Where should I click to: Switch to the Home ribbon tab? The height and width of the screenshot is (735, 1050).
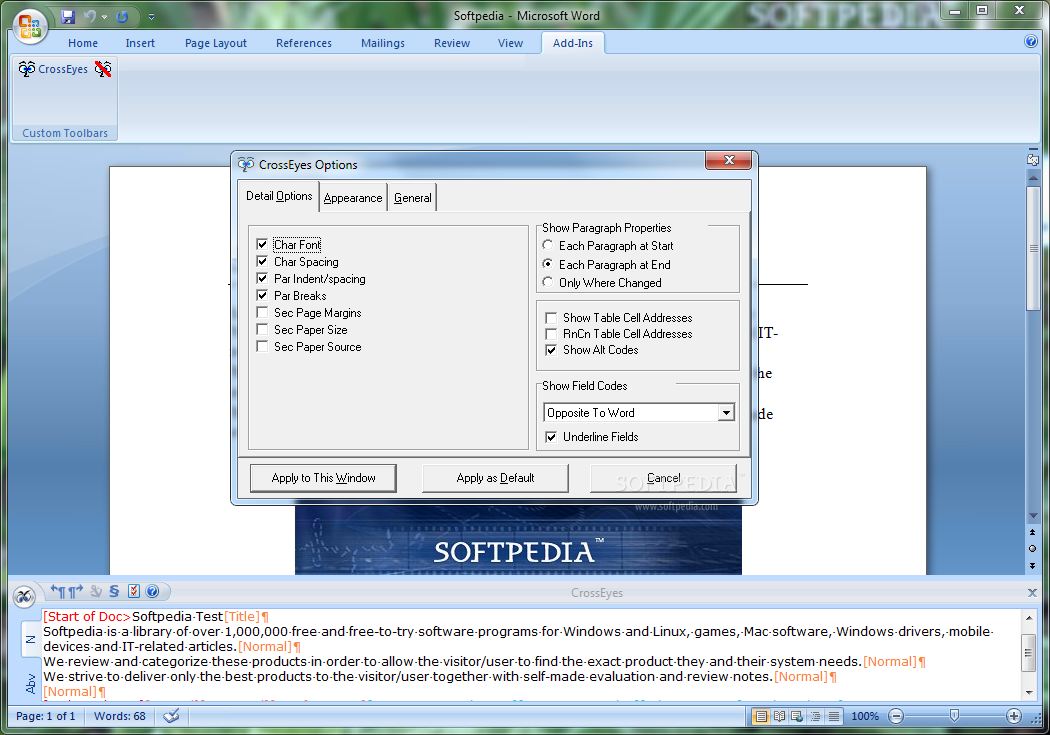82,43
